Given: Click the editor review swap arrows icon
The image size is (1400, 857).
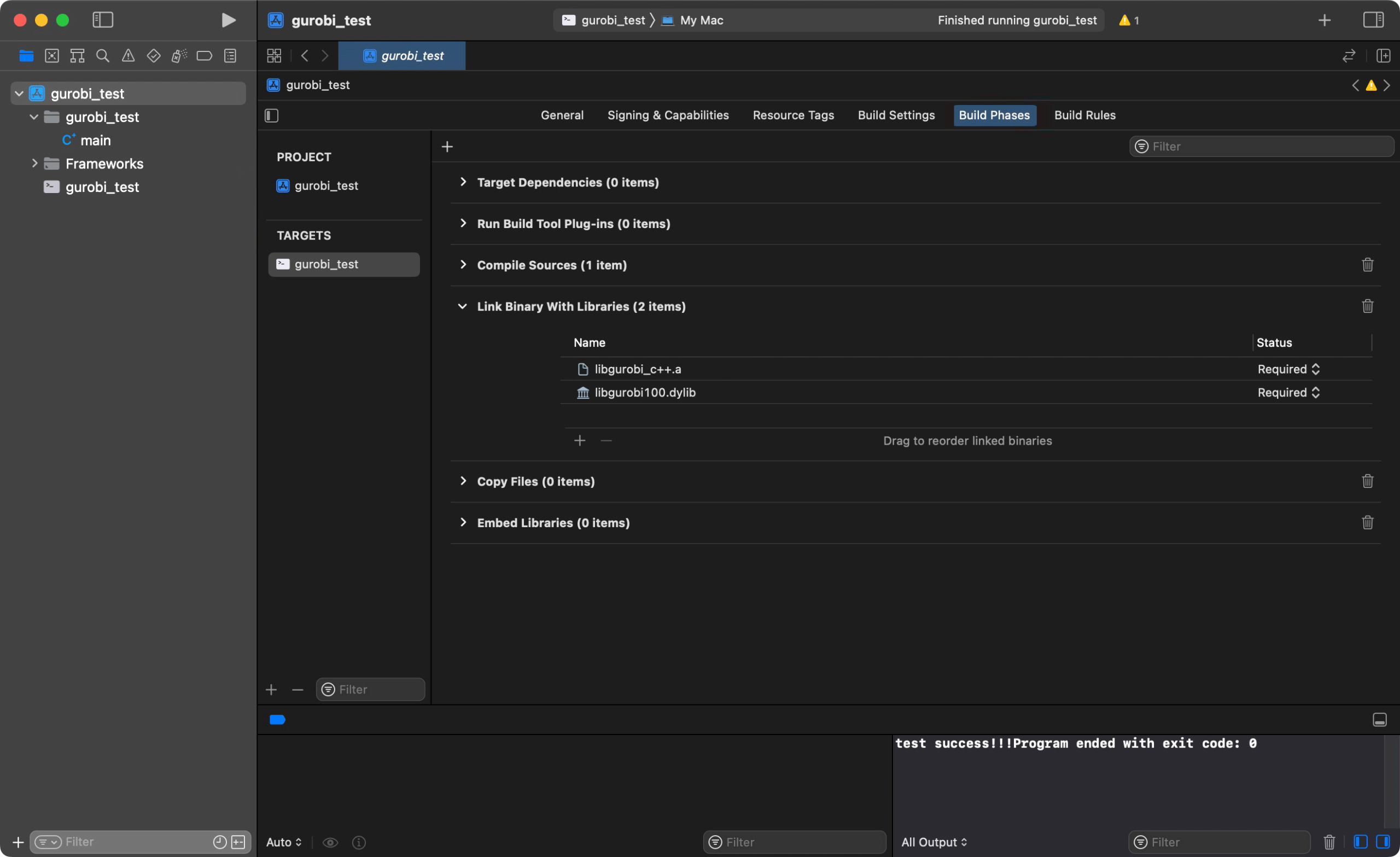Looking at the screenshot, I should 1349,56.
